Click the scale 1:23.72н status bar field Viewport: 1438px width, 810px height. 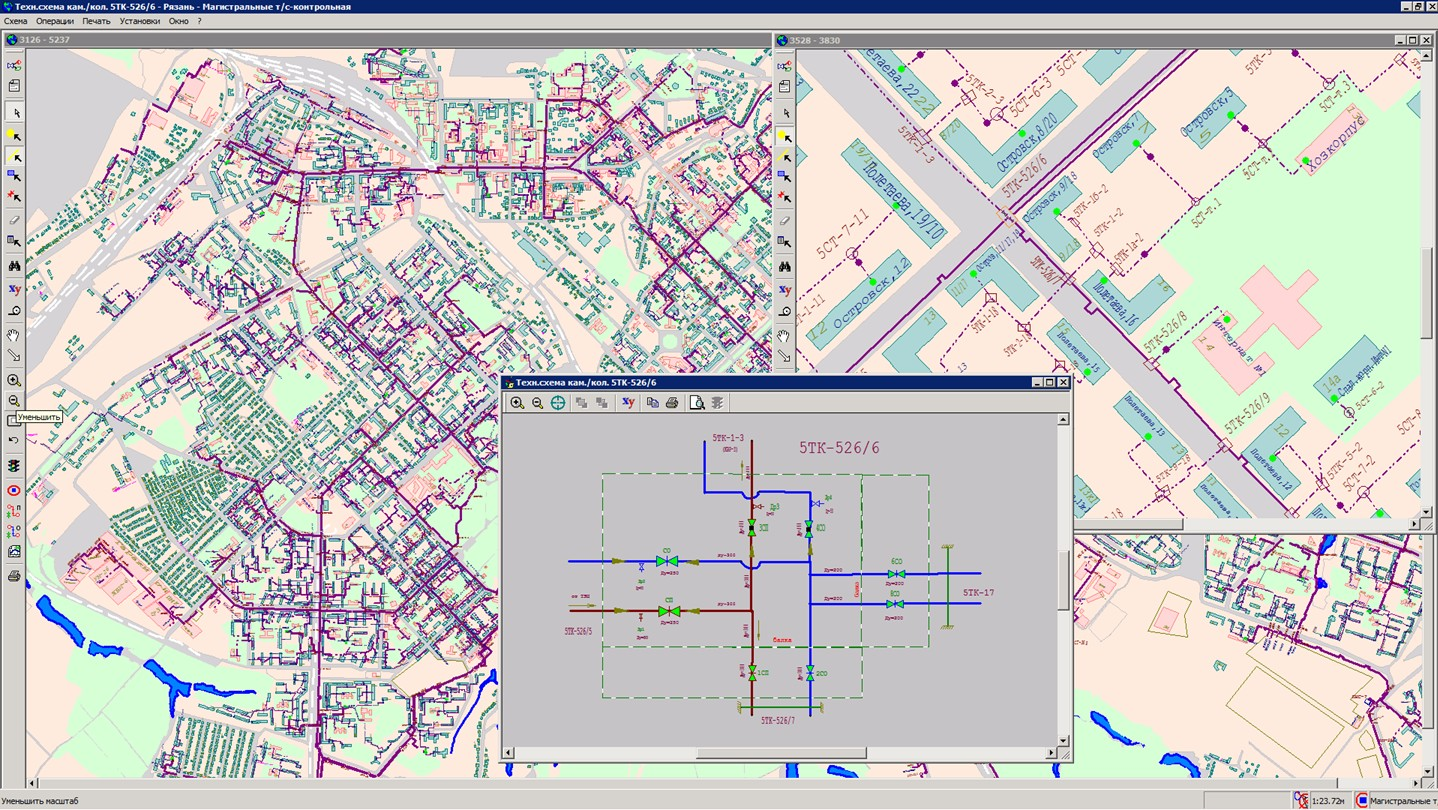point(1330,801)
